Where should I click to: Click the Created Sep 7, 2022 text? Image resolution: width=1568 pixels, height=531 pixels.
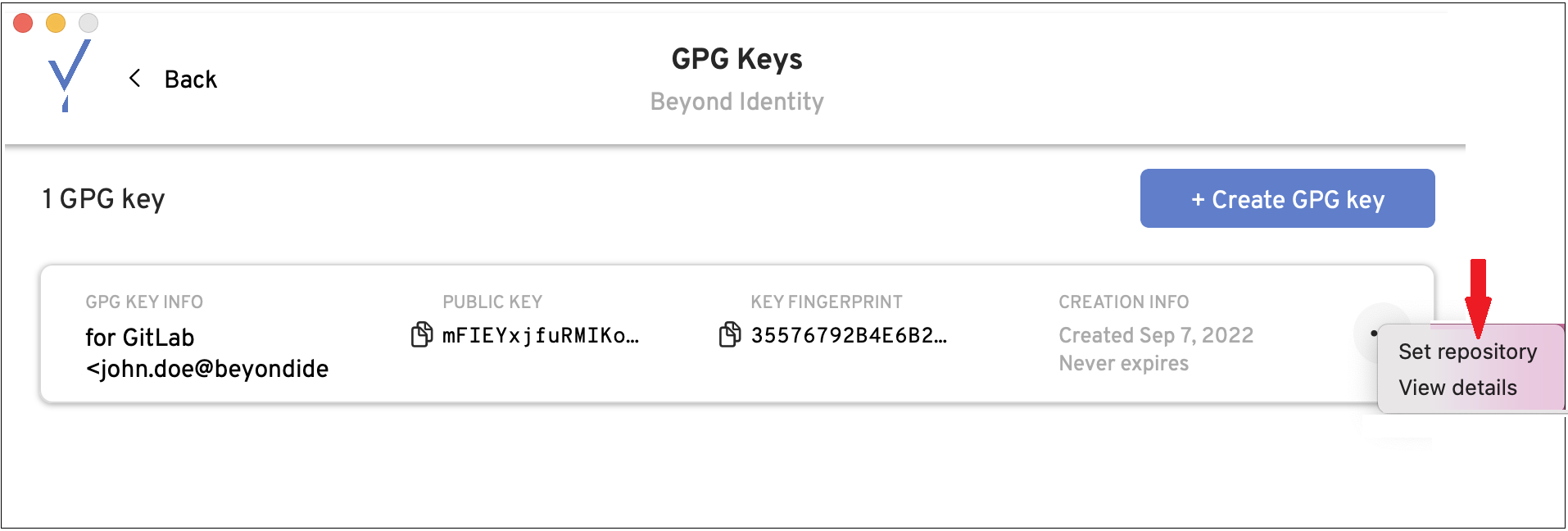coord(1155,335)
